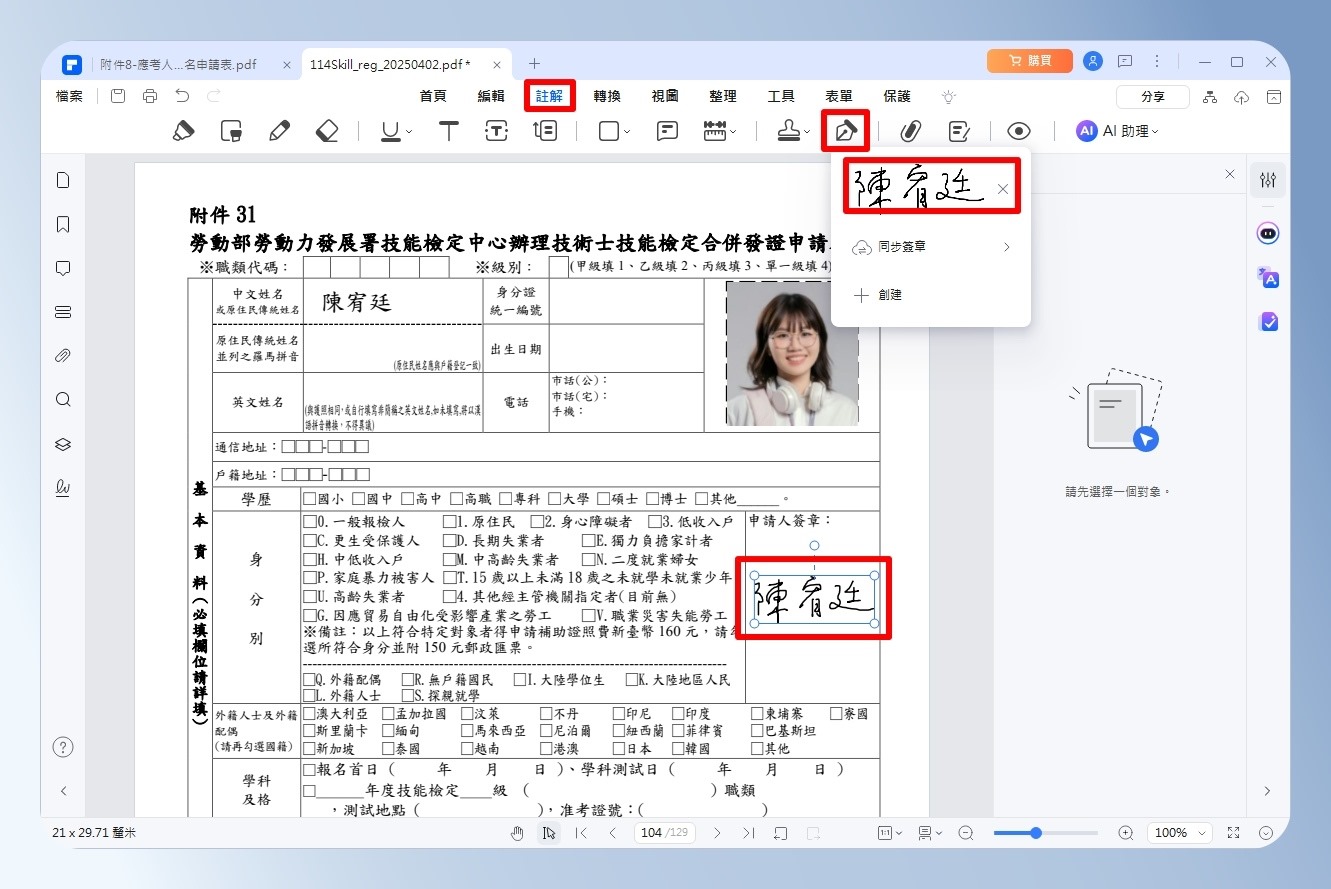Image resolution: width=1331 pixels, height=889 pixels.
Task: Open the 表單 menu tab
Action: (839, 96)
